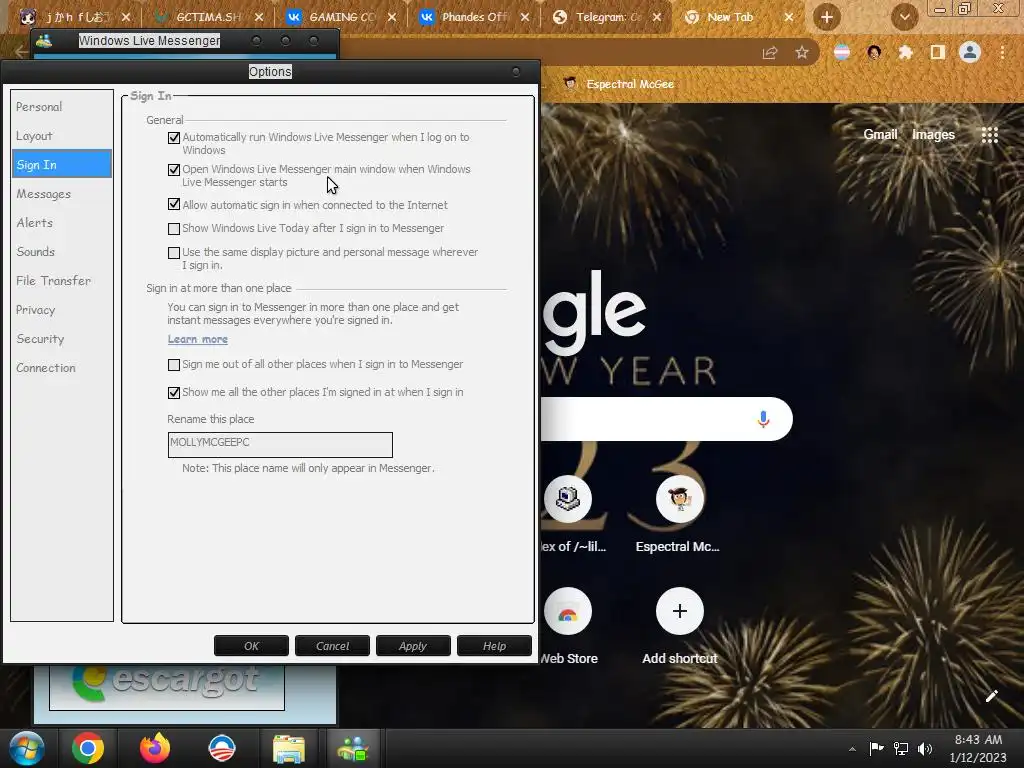The height and width of the screenshot is (768, 1024).
Task: Check Sign me out of all other places
Action: click(x=174, y=364)
